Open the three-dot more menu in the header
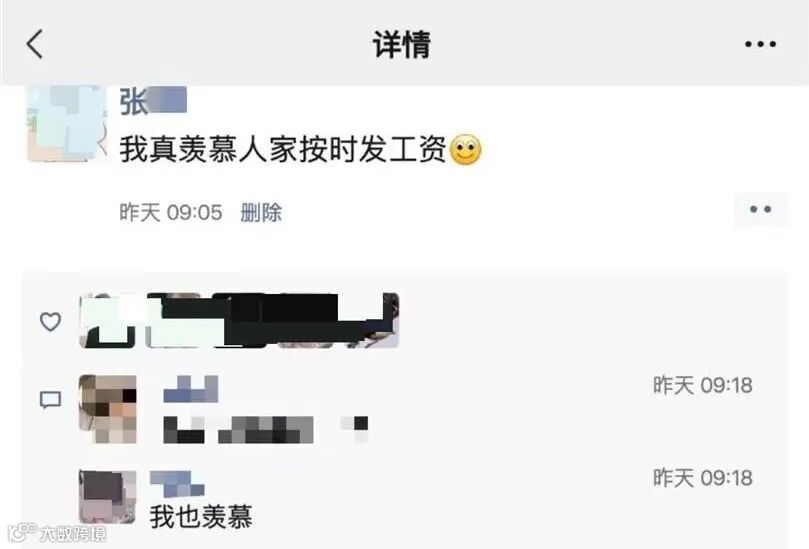Viewport: 809px width, 549px height. [760, 44]
